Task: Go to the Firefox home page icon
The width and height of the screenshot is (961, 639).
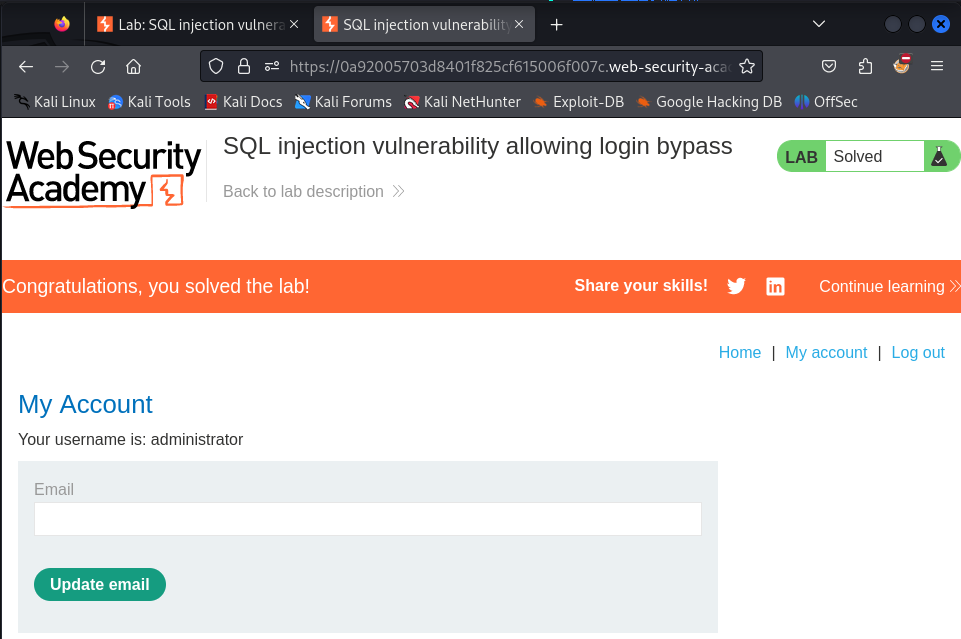Action: click(x=133, y=67)
